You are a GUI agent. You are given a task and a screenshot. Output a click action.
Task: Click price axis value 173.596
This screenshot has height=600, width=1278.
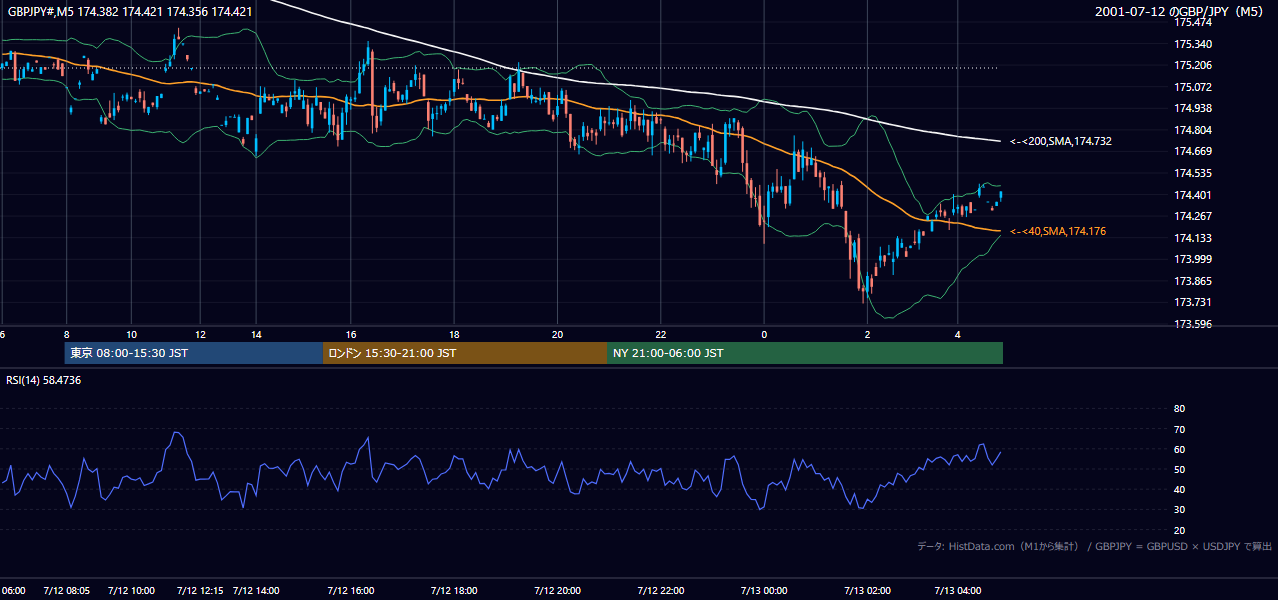[x=1192, y=324]
